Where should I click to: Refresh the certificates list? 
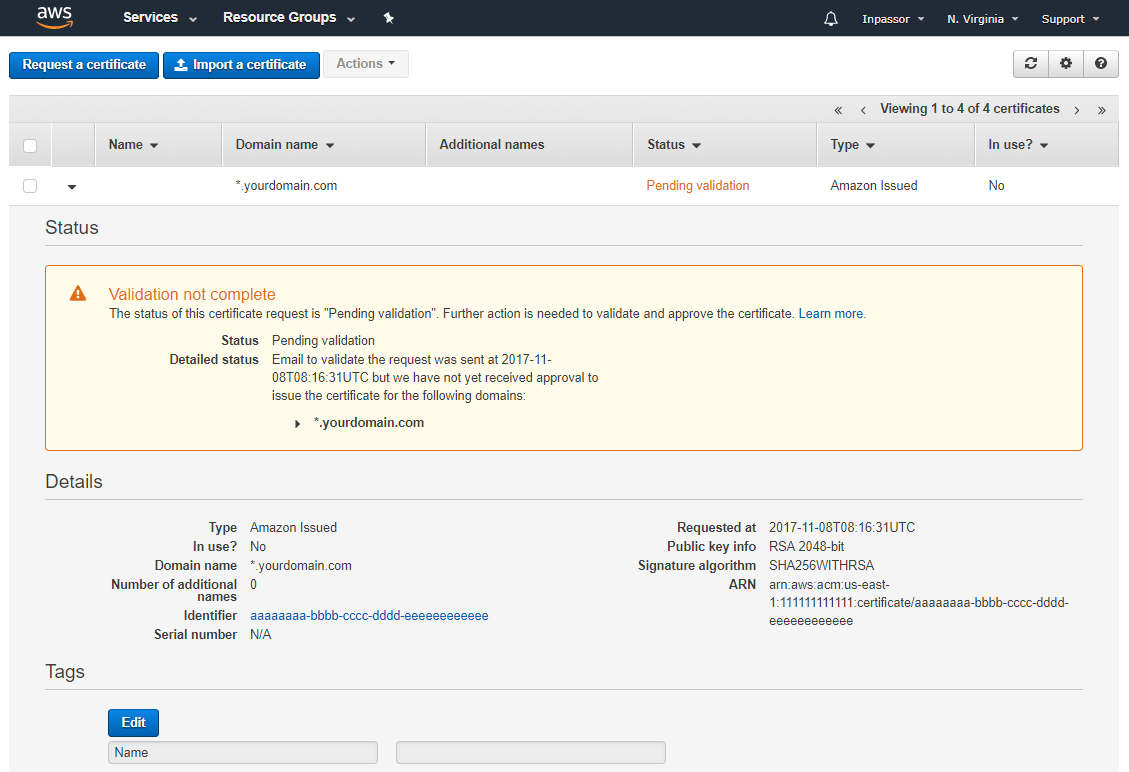[1031, 64]
